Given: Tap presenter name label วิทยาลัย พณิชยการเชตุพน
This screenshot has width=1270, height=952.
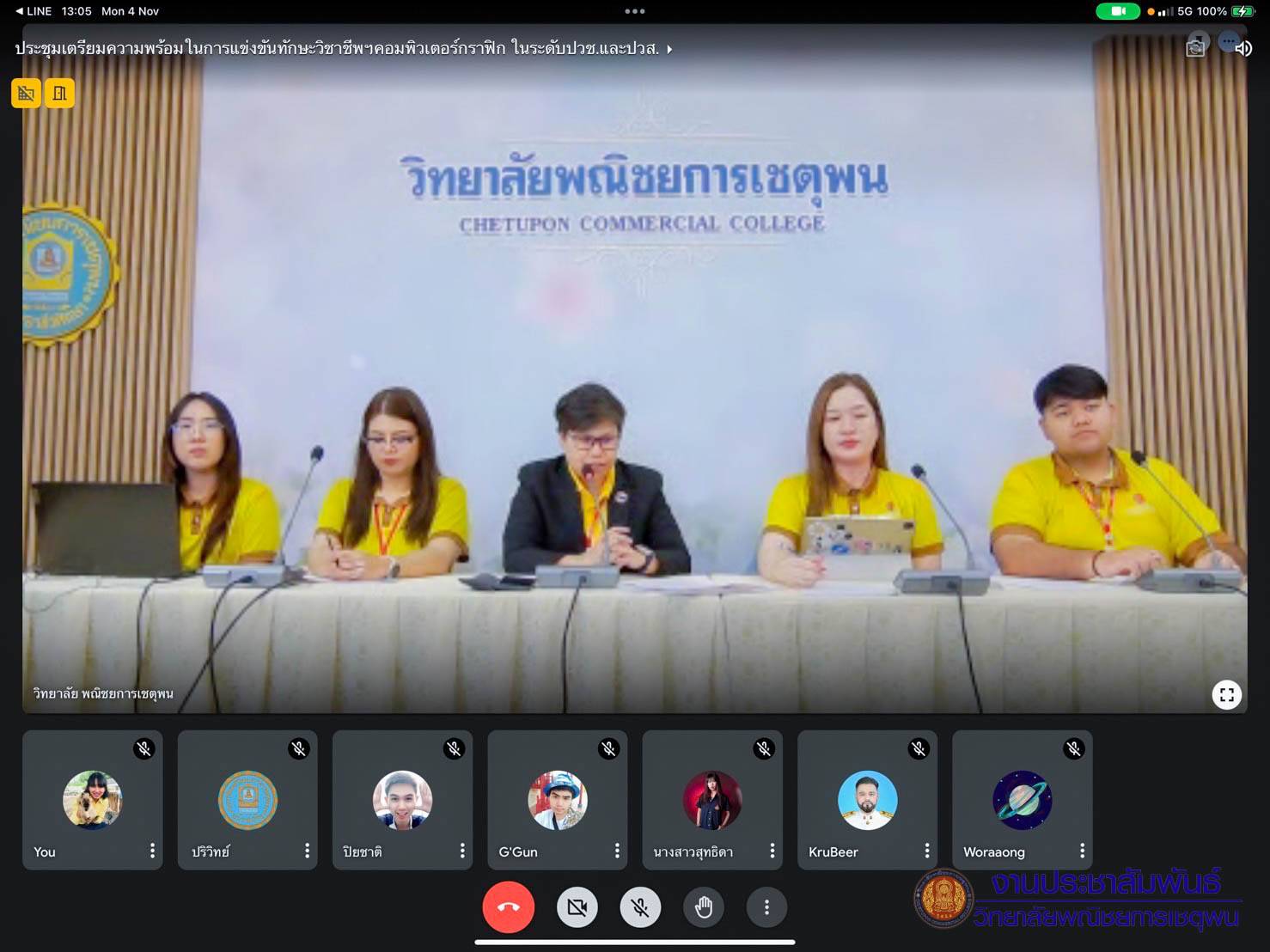Looking at the screenshot, I should 103,693.
